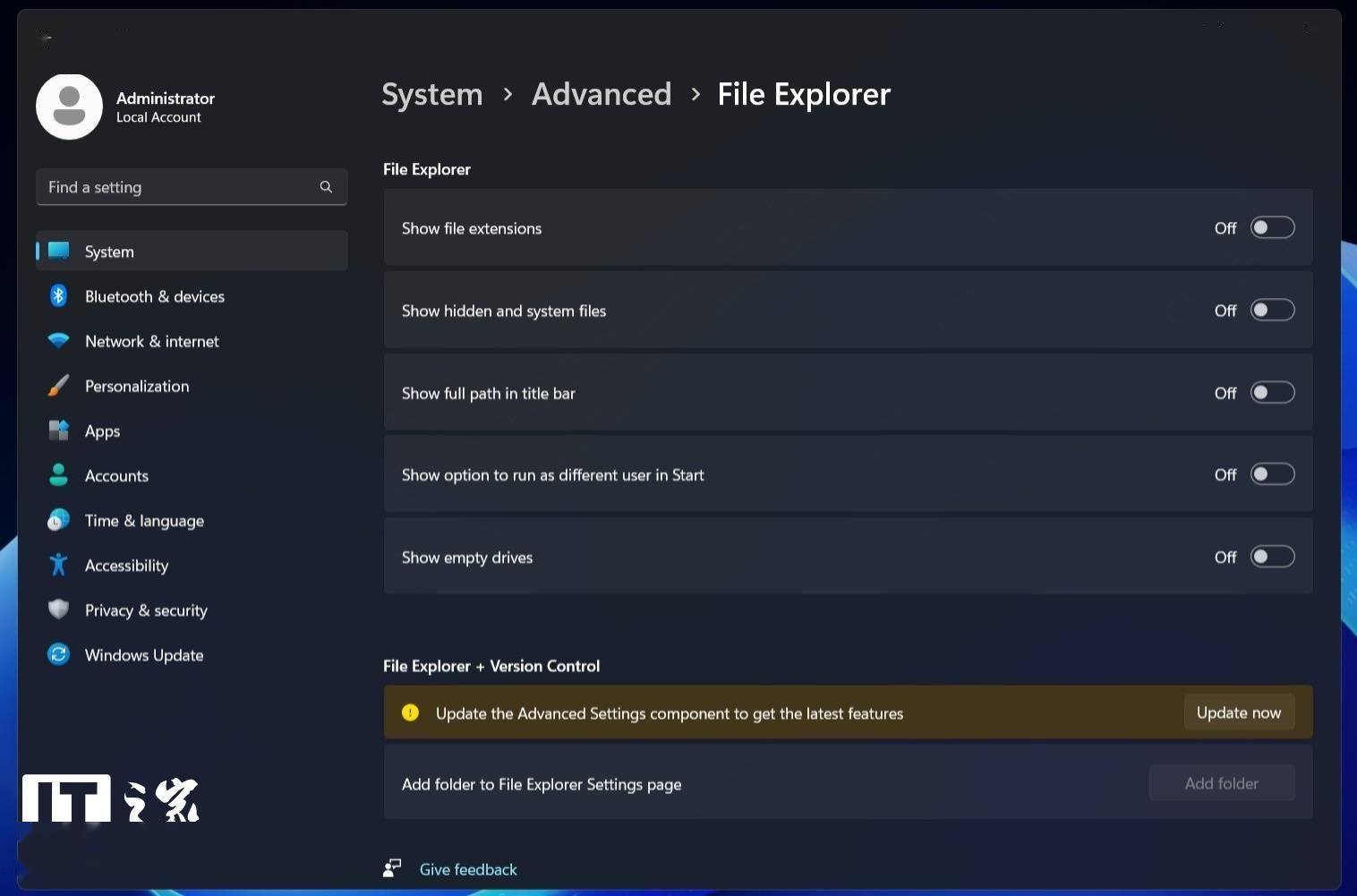Click the Administrator account name
The height and width of the screenshot is (896, 1357).
[x=166, y=98]
